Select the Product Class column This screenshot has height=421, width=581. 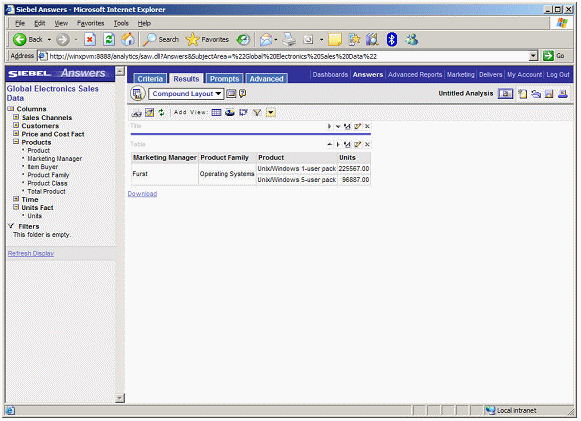click(47, 183)
